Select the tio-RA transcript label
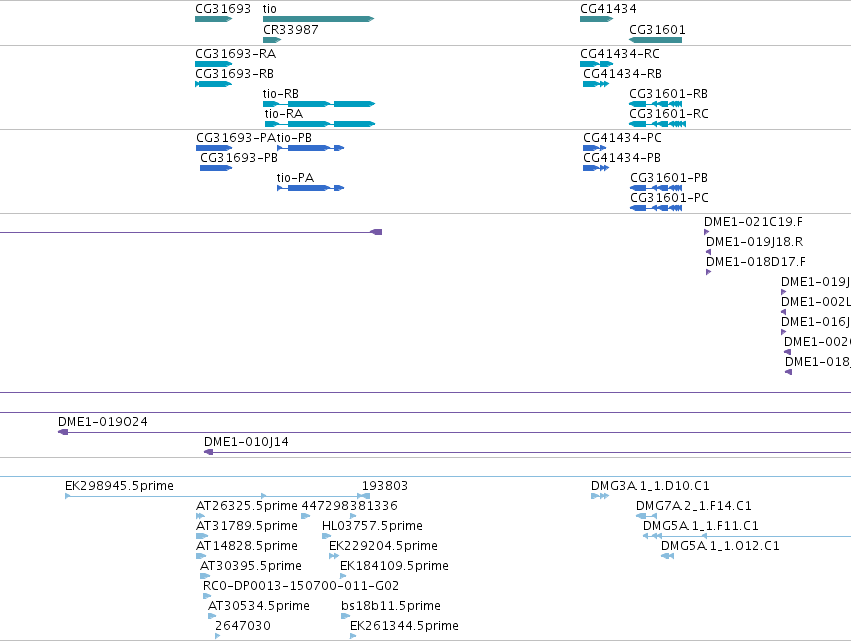This screenshot has height=641, width=851. click(x=284, y=114)
